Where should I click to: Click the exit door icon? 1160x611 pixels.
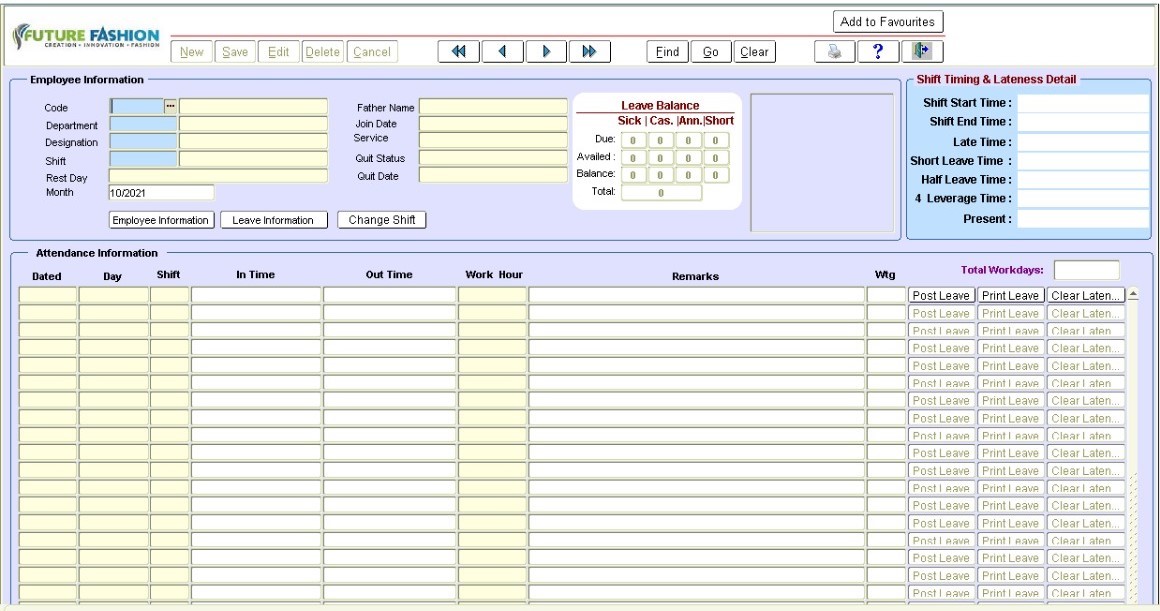[x=923, y=52]
